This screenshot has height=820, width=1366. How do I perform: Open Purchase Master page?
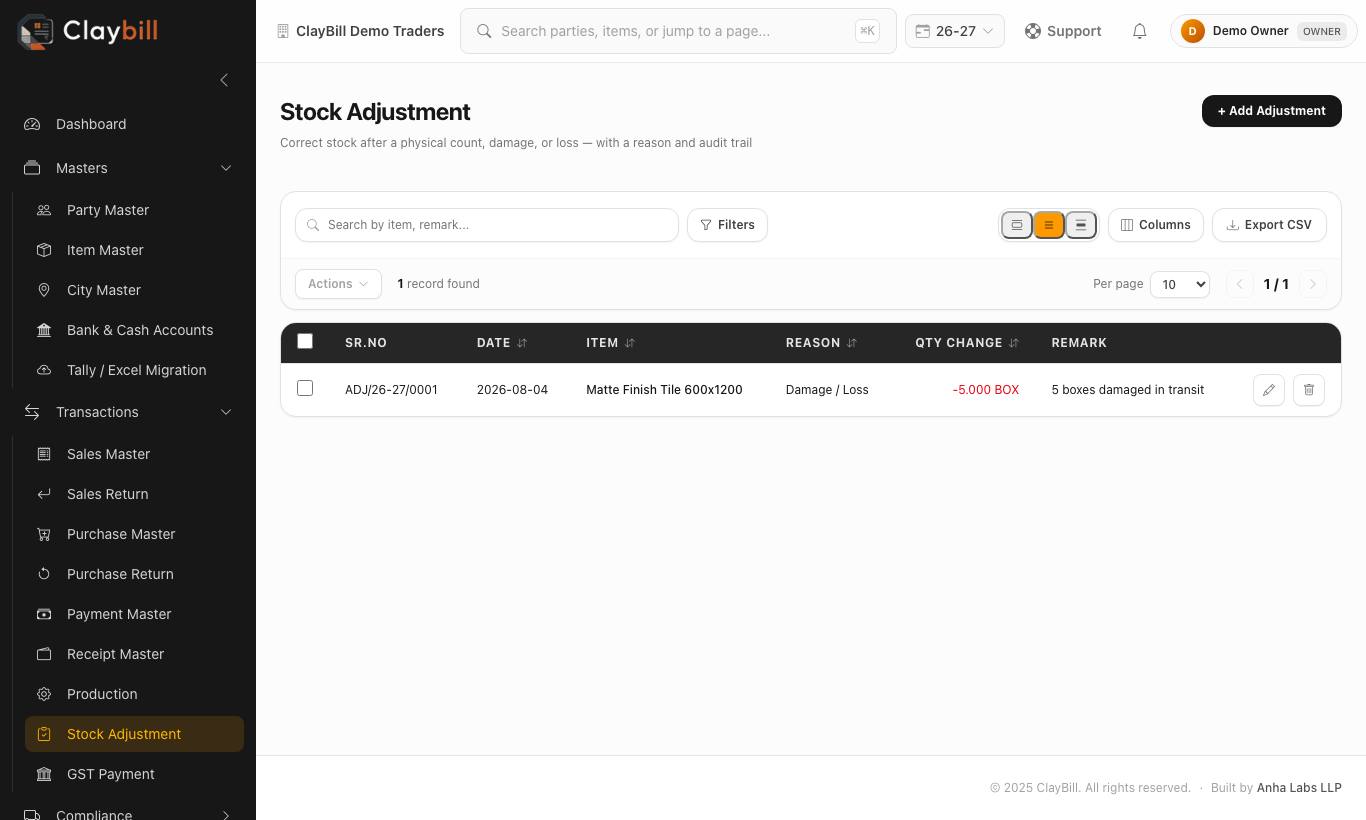pyautogui.click(x=134, y=534)
